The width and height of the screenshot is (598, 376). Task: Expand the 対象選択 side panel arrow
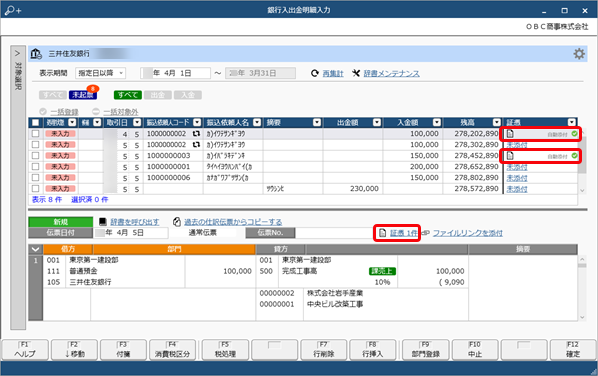coord(17,53)
